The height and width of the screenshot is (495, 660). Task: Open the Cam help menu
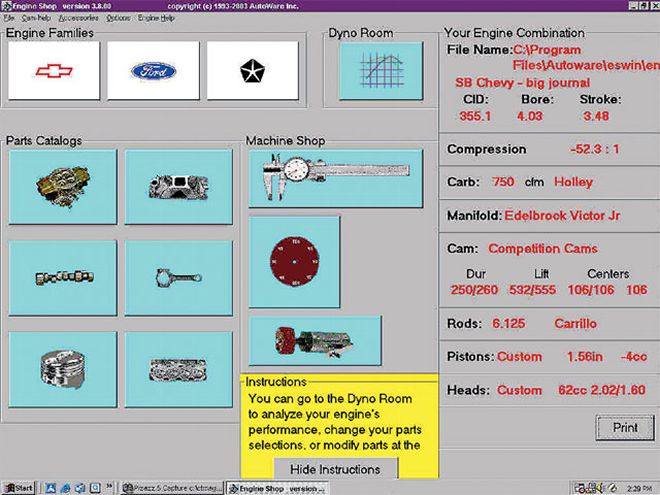pos(36,18)
